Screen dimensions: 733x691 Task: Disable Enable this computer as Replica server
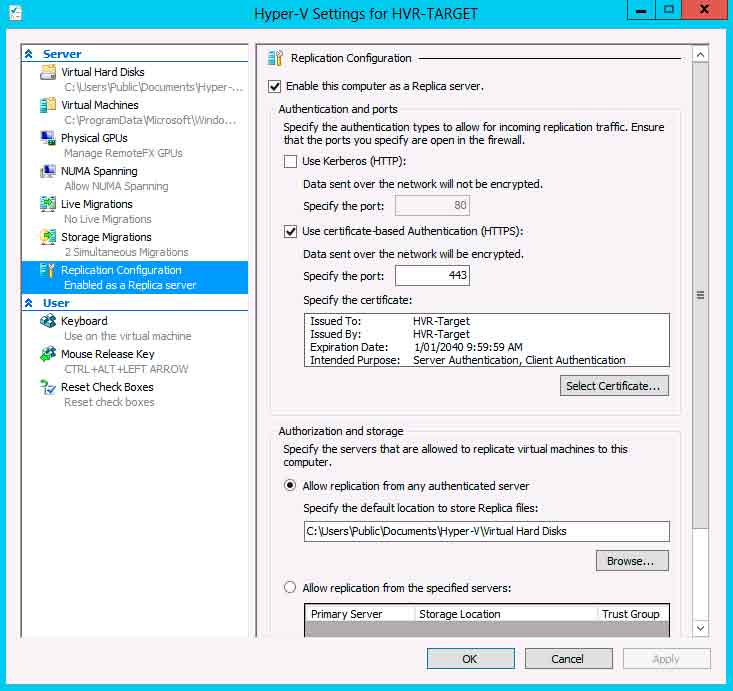tap(274, 86)
